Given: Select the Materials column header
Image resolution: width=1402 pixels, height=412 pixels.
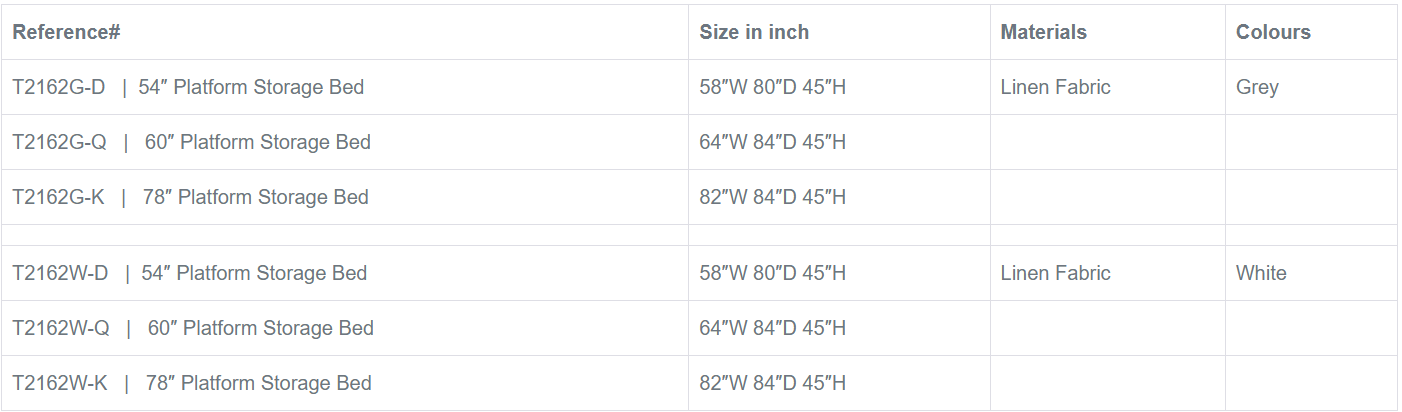Looking at the screenshot, I should (1043, 32).
